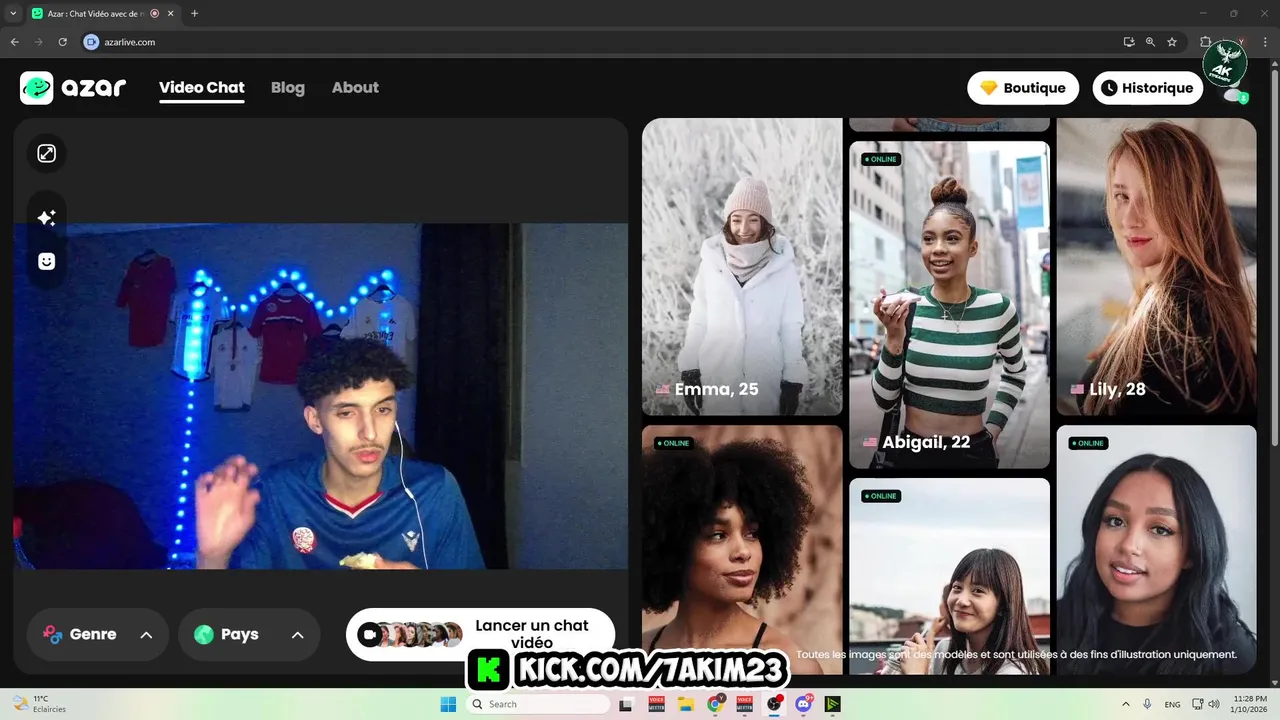Open OBS Studio from taskbar

point(774,704)
